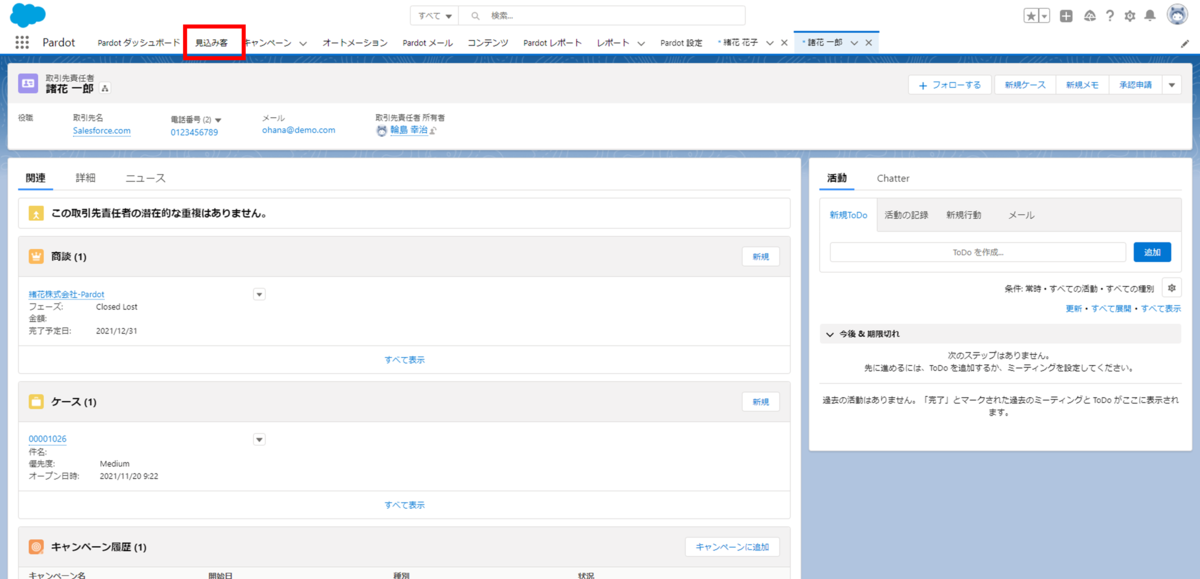Open the 00001026 case link

coord(48,439)
